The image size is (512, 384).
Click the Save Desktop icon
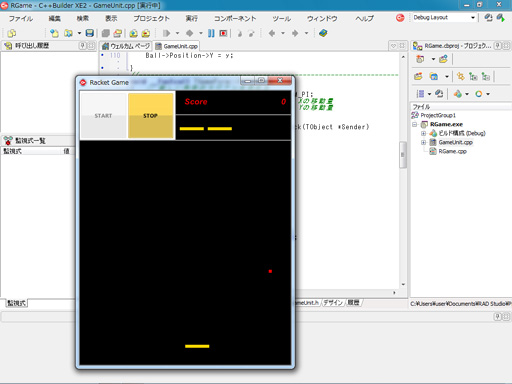(488, 17)
